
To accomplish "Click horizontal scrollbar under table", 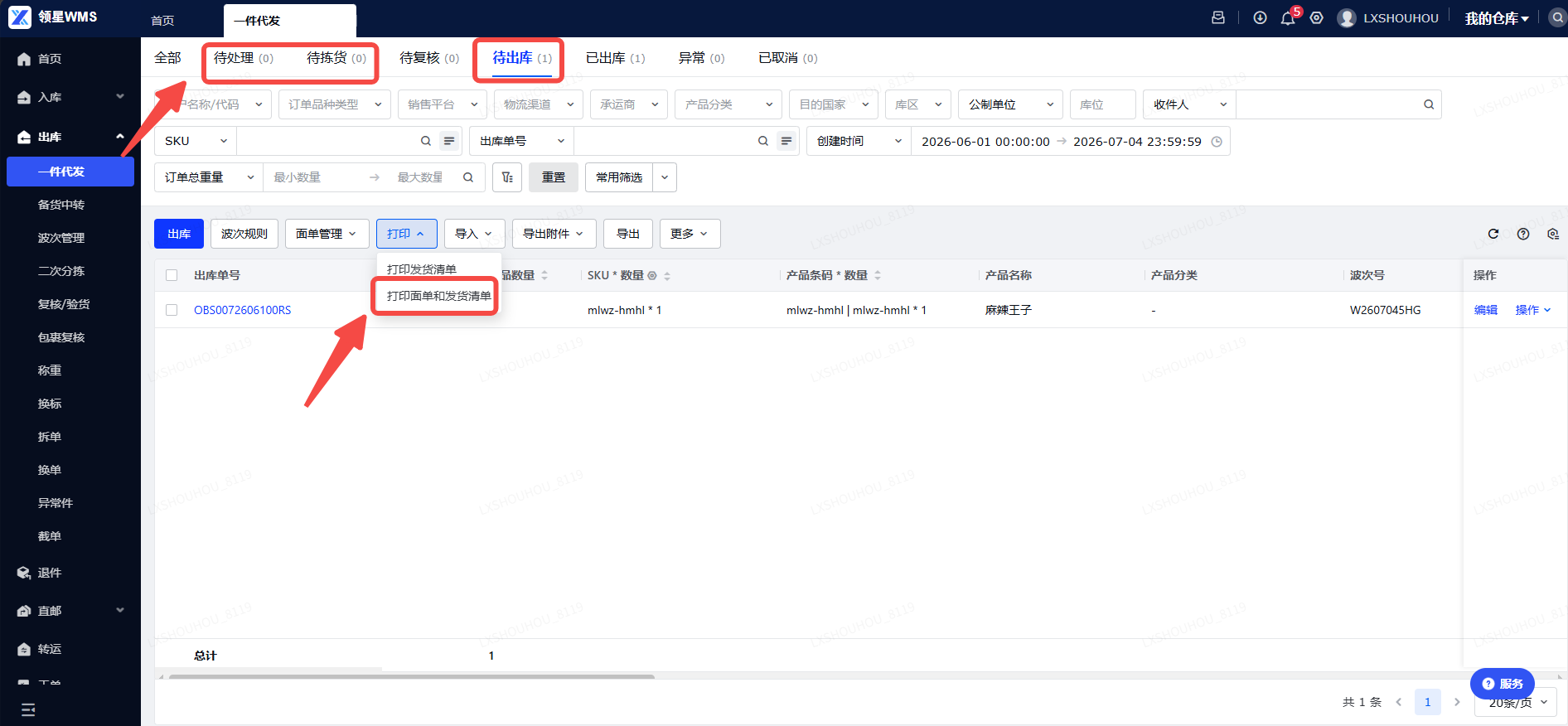I will [412, 676].
